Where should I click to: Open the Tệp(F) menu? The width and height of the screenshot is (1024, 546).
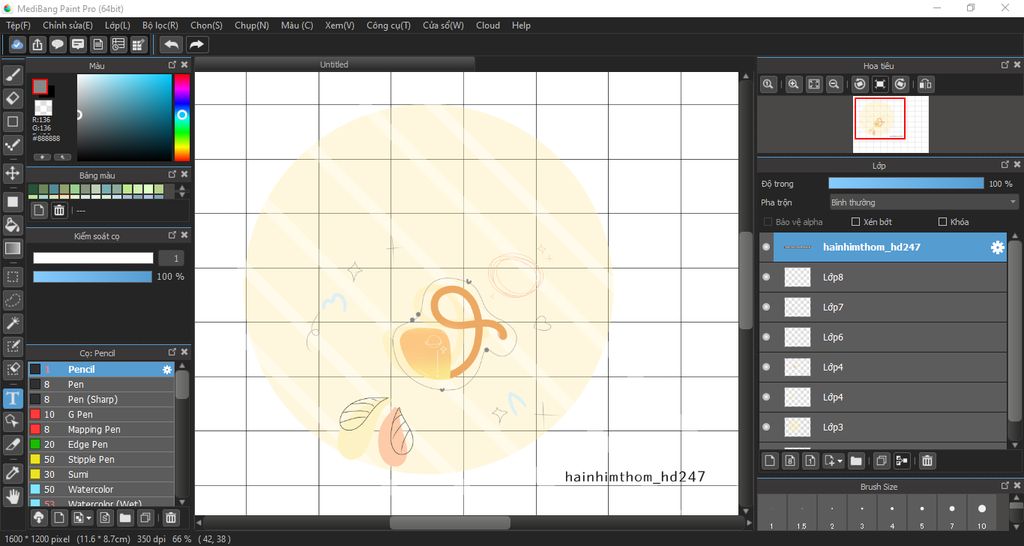[x=18, y=25]
